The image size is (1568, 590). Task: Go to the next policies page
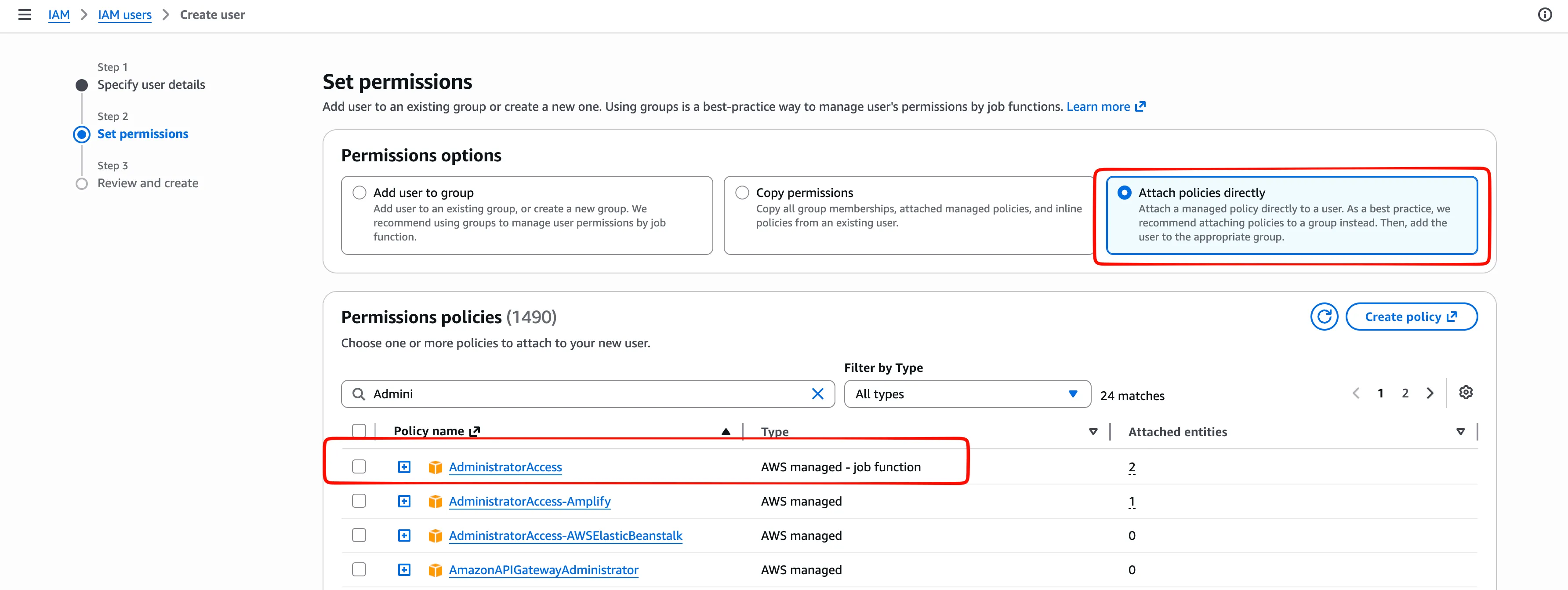[x=1430, y=393]
